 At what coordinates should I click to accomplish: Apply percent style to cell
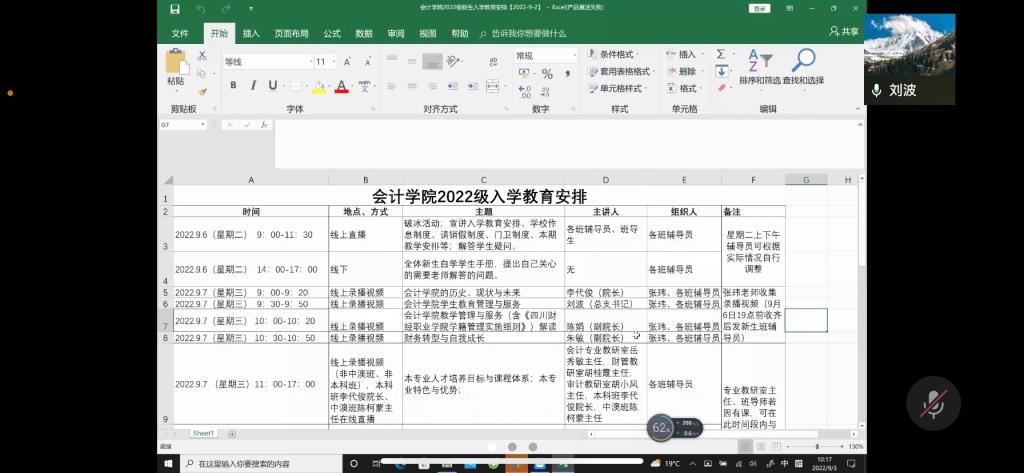[546, 75]
